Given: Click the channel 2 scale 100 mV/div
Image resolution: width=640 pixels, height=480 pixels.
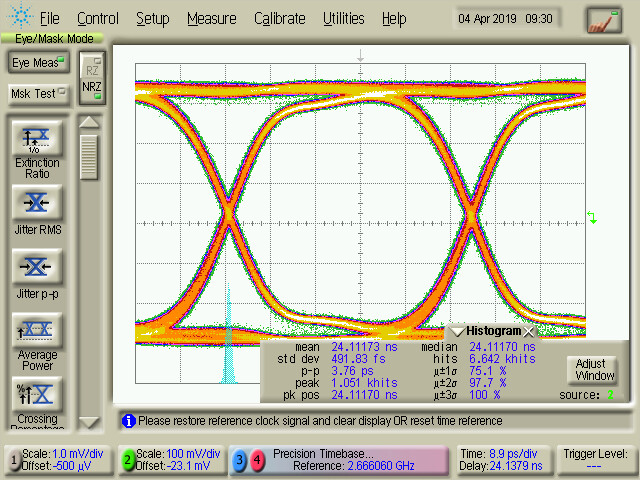Looking at the screenshot, I should click(x=193, y=454).
